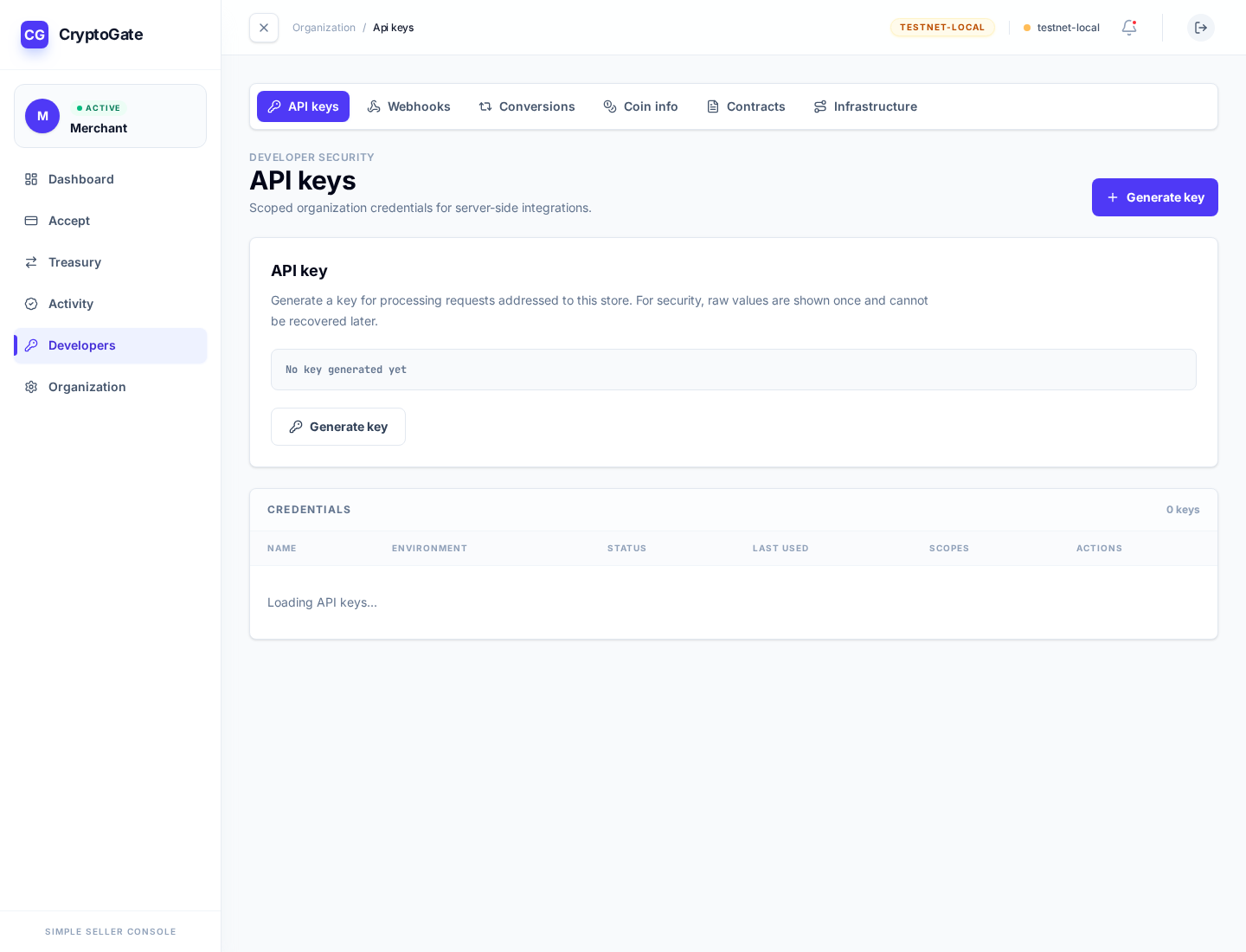Switch to the Conversions tab
1246x952 pixels.
coord(527,106)
